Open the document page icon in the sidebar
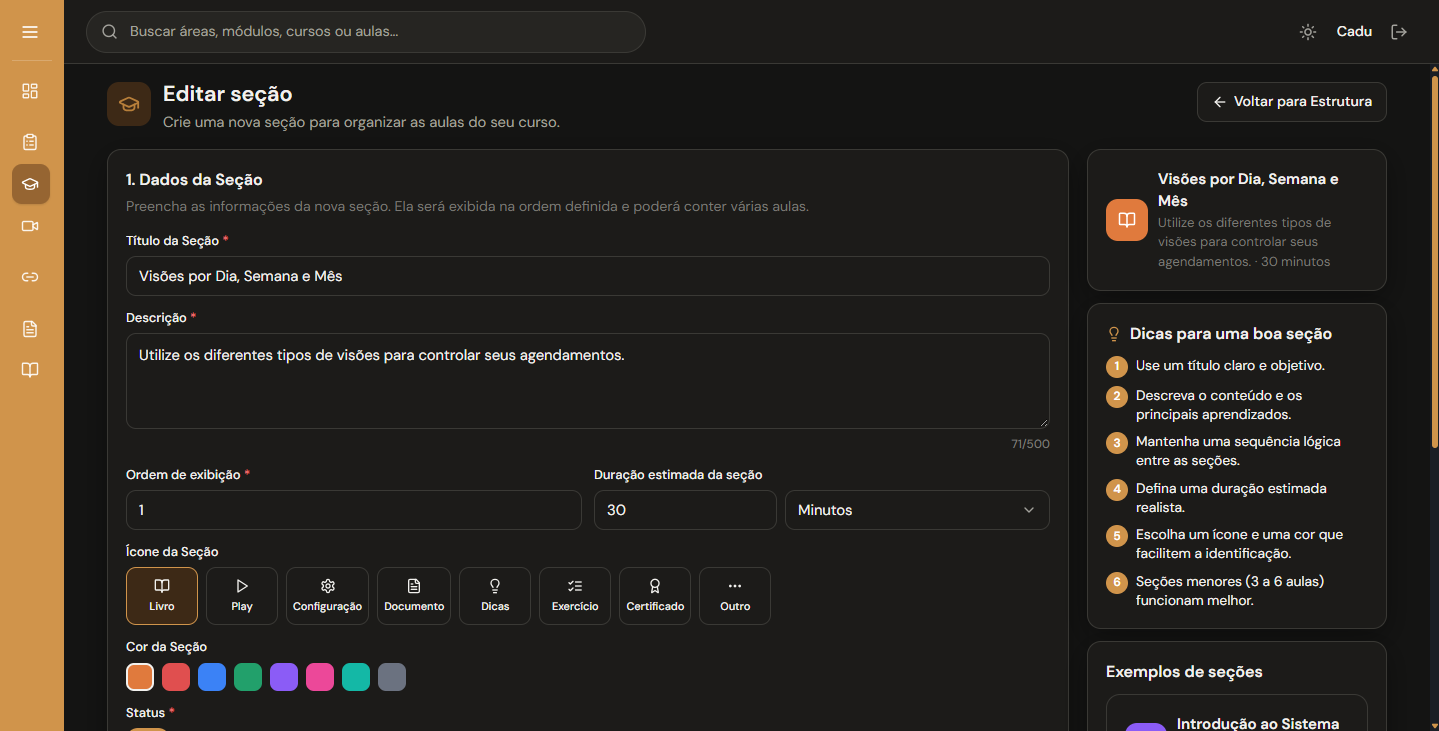The width and height of the screenshot is (1439, 731). coord(30,329)
